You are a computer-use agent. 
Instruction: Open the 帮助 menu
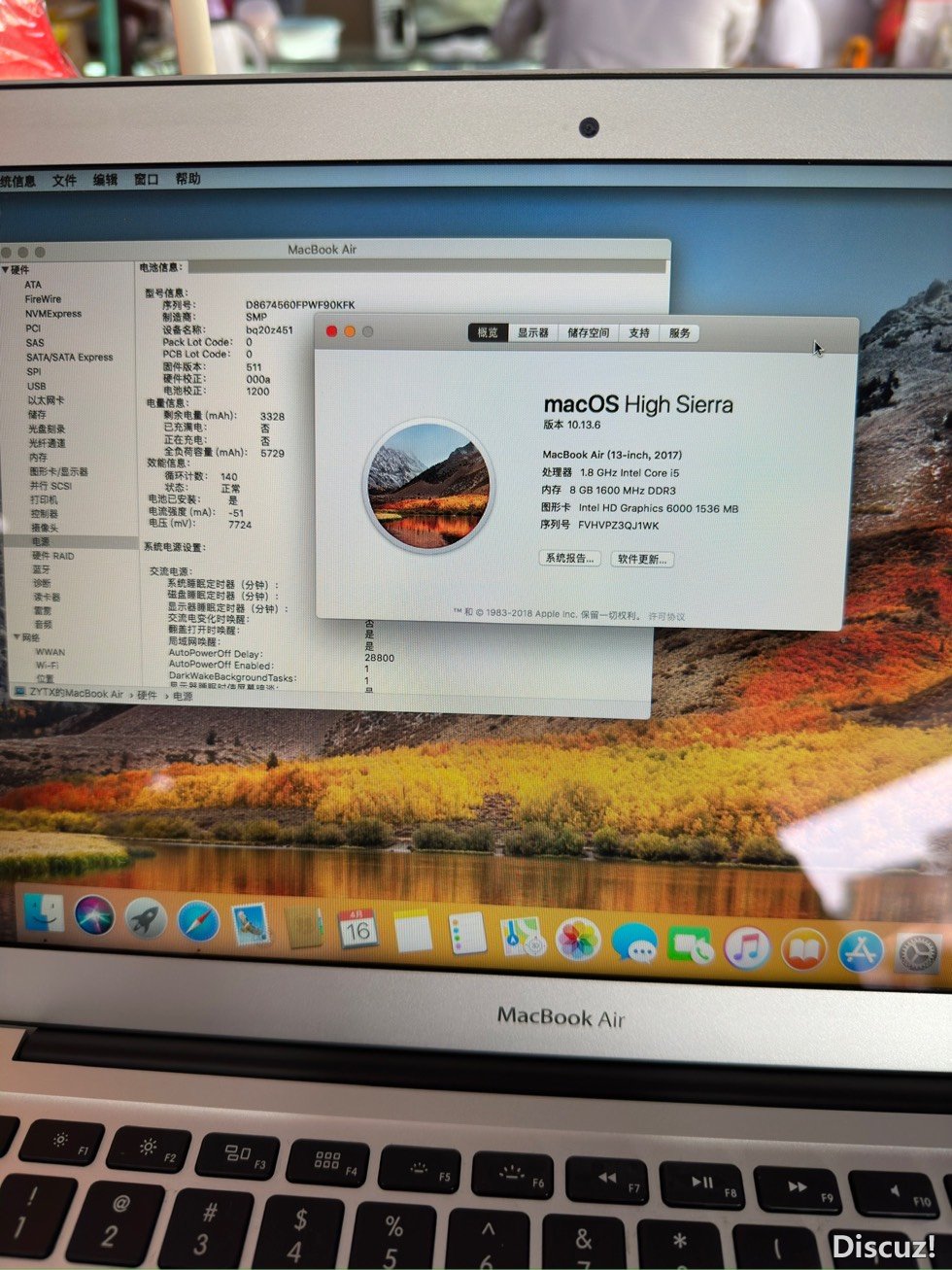coord(187,179)
